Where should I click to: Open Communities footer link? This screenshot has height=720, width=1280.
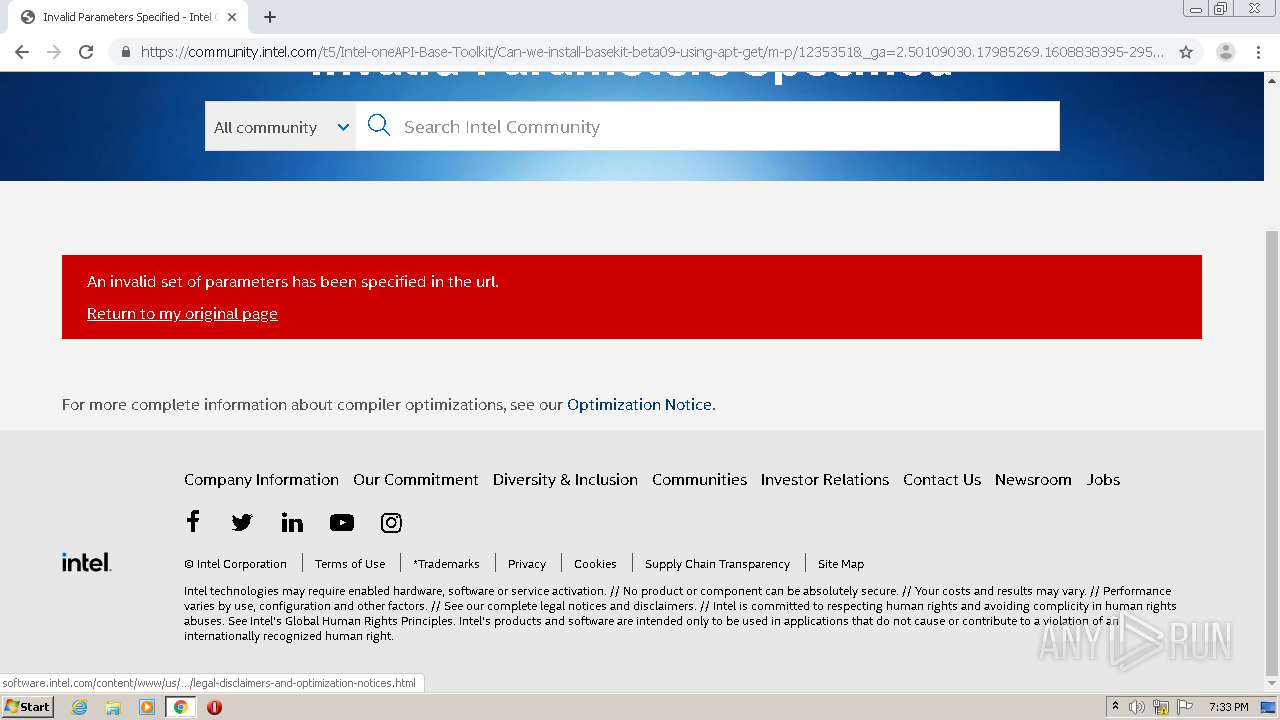click(x=699, y=479)
